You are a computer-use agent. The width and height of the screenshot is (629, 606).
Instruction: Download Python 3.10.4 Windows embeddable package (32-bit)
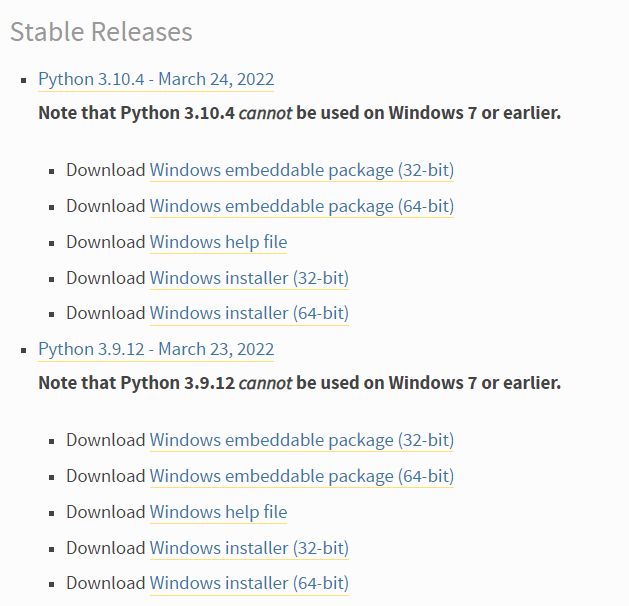pyautogui.click(x=302, y=170)
